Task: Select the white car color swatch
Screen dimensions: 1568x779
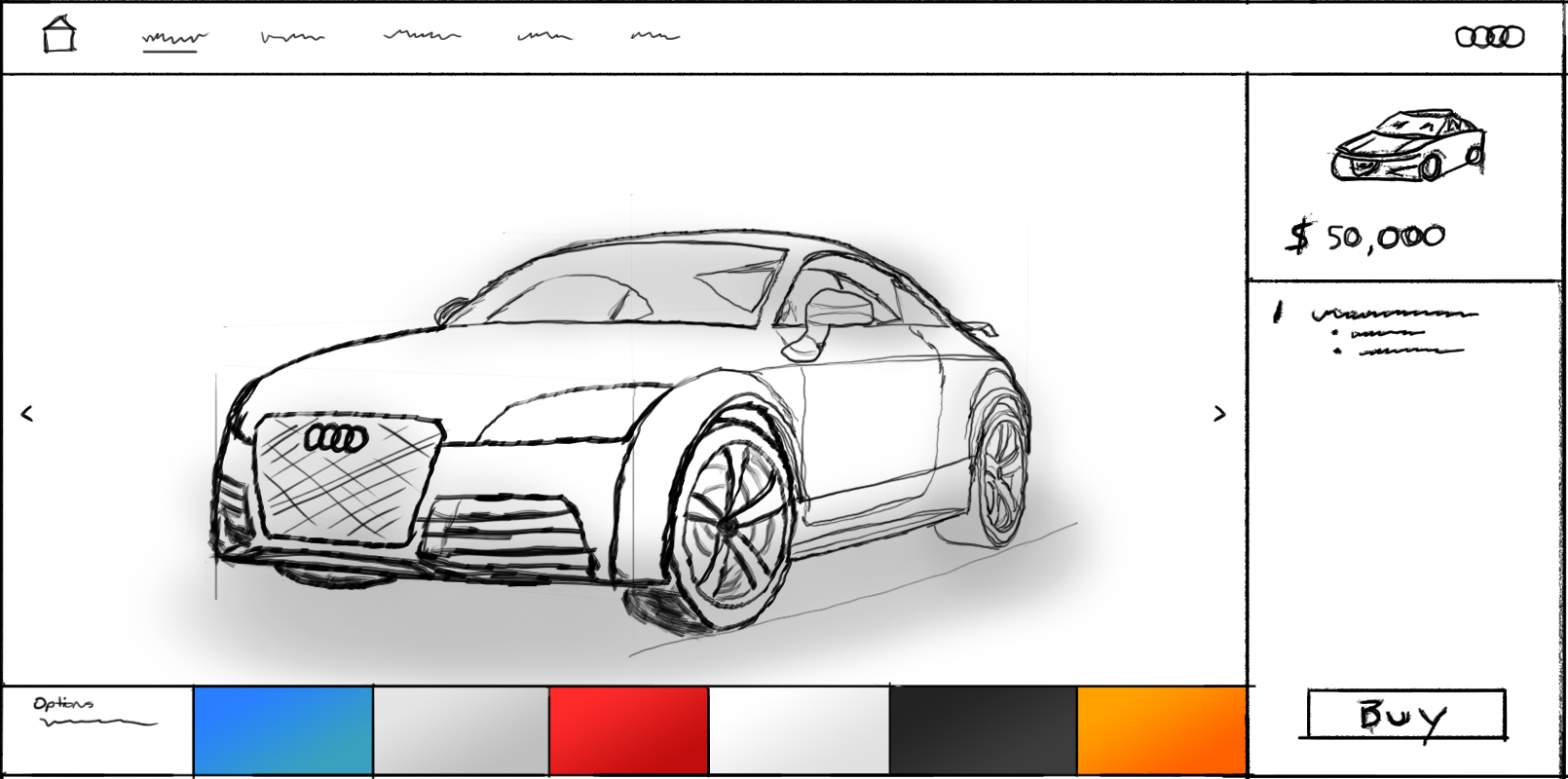Action: click(x=799, y=731)
